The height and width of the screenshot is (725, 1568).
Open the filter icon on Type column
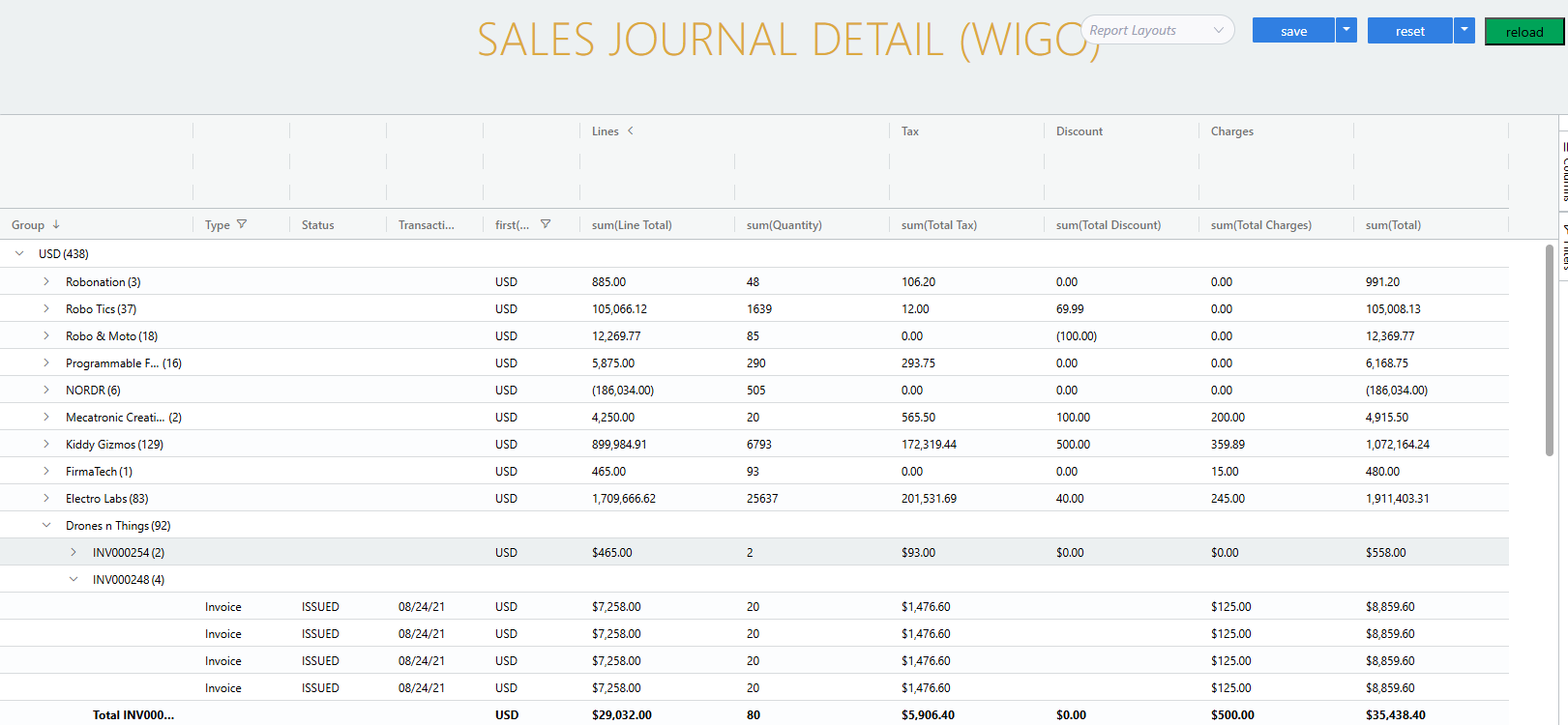pyautogui.click(x=242, y=224)
